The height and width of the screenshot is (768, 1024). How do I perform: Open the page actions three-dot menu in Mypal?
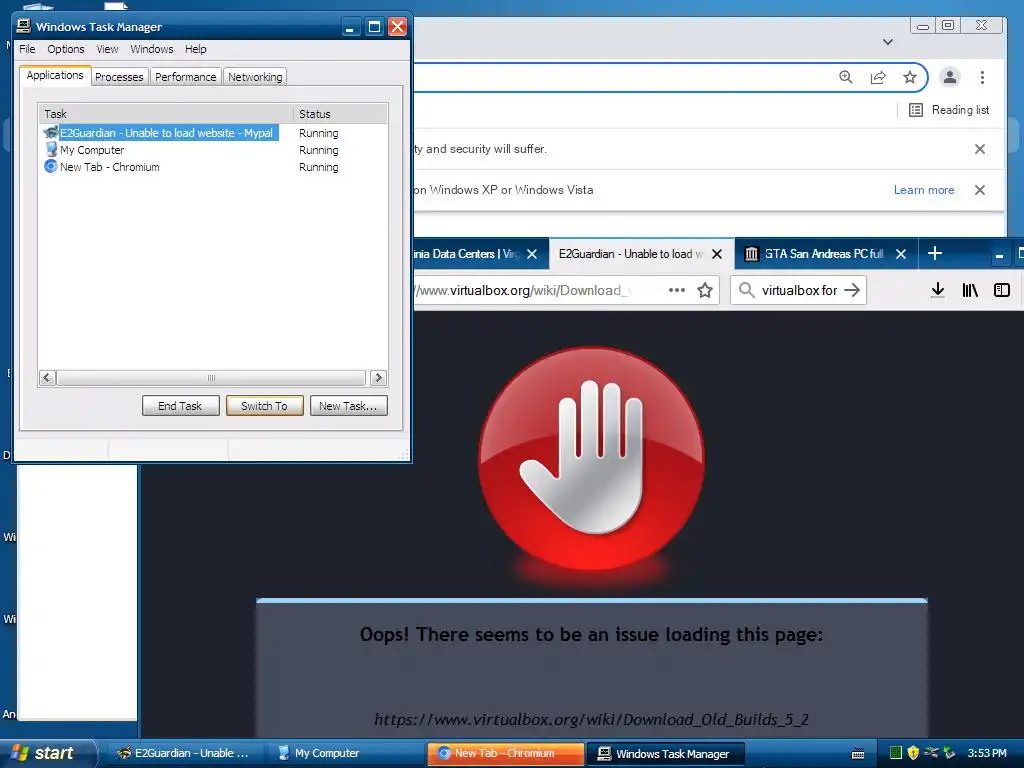click(677, 290)
